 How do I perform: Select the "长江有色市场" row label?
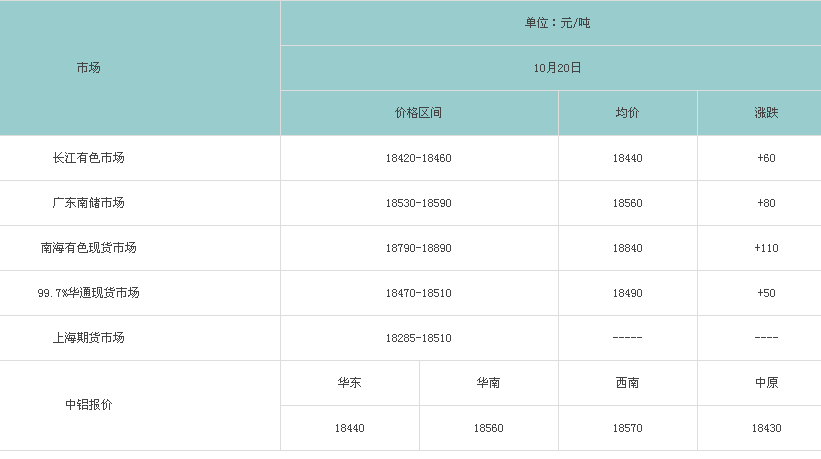pyautogui.click(x=89, y=158)
